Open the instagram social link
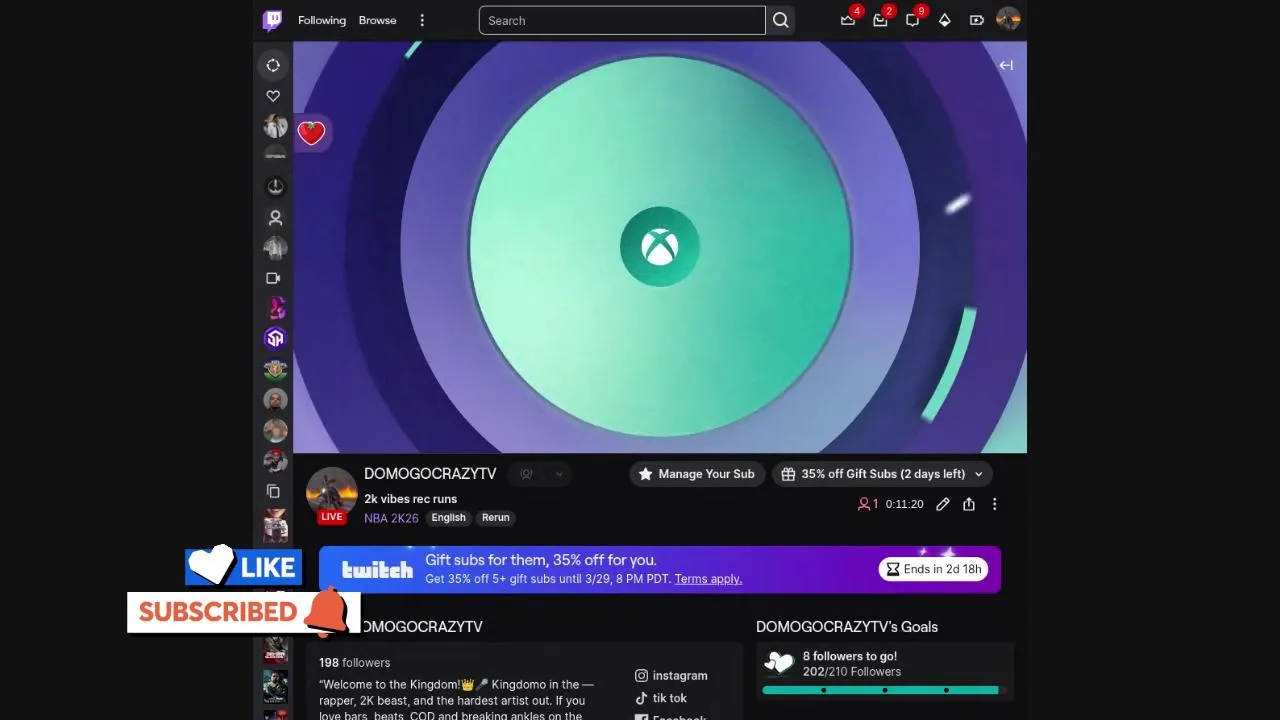Viewport: 1280px width, 720px height. [x=671, y=676]
